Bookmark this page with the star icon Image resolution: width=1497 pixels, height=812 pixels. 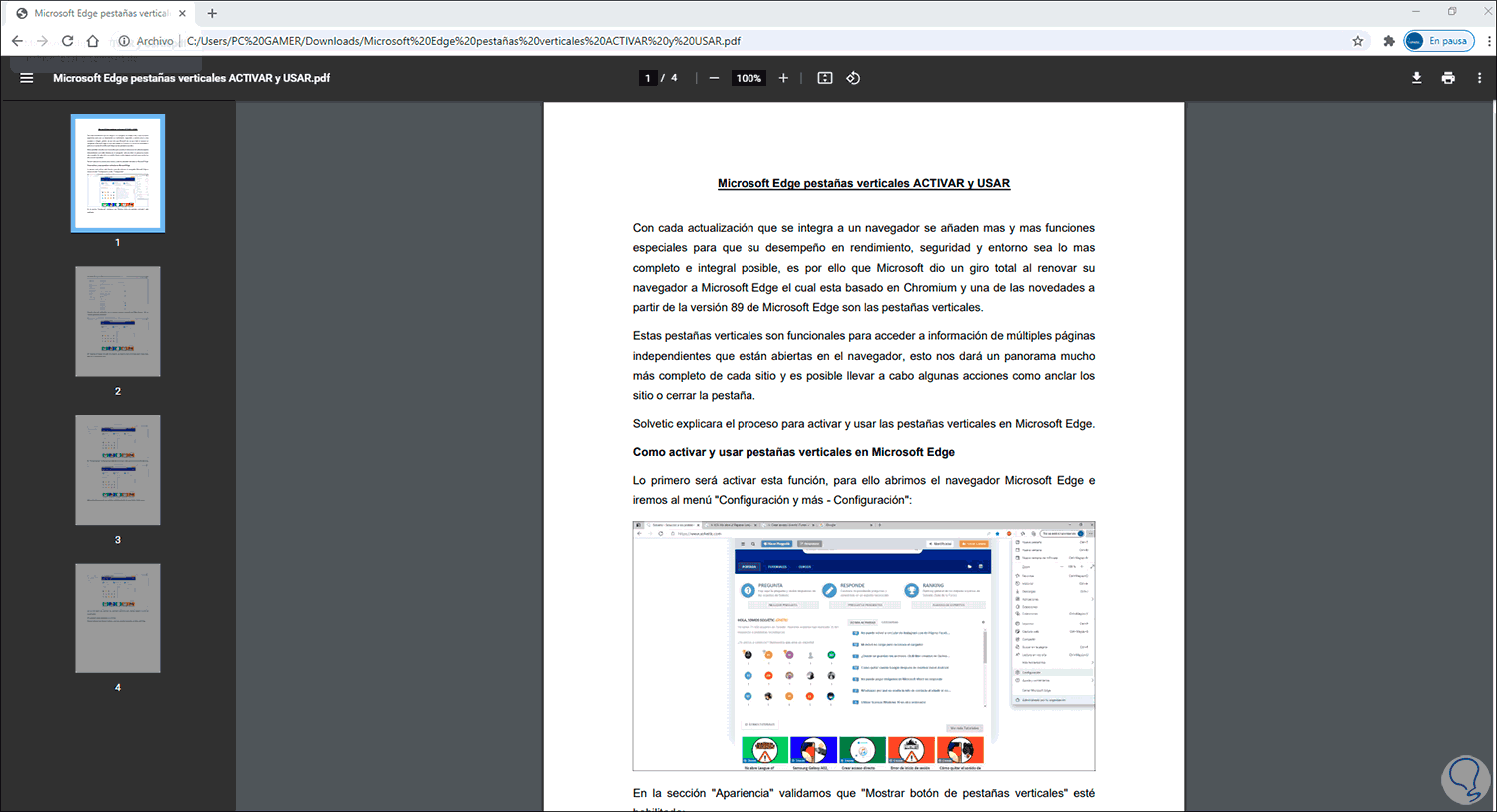coord(1358,41)
